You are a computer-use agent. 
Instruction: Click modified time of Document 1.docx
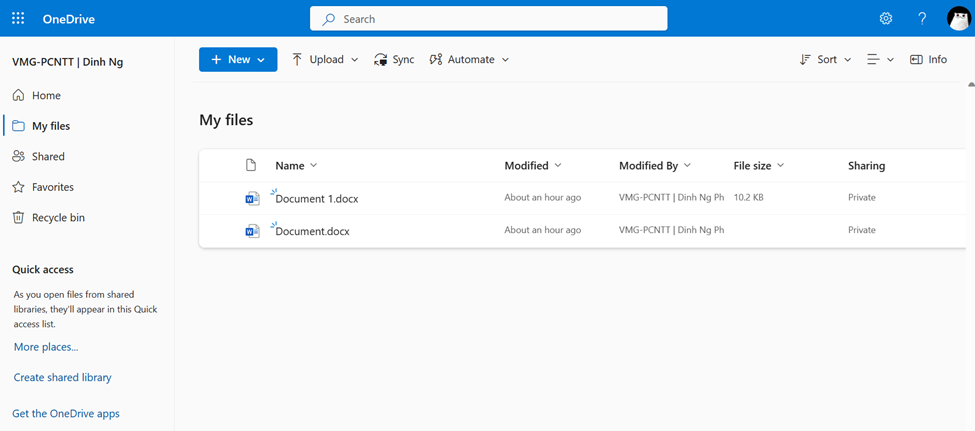(543, 198)
